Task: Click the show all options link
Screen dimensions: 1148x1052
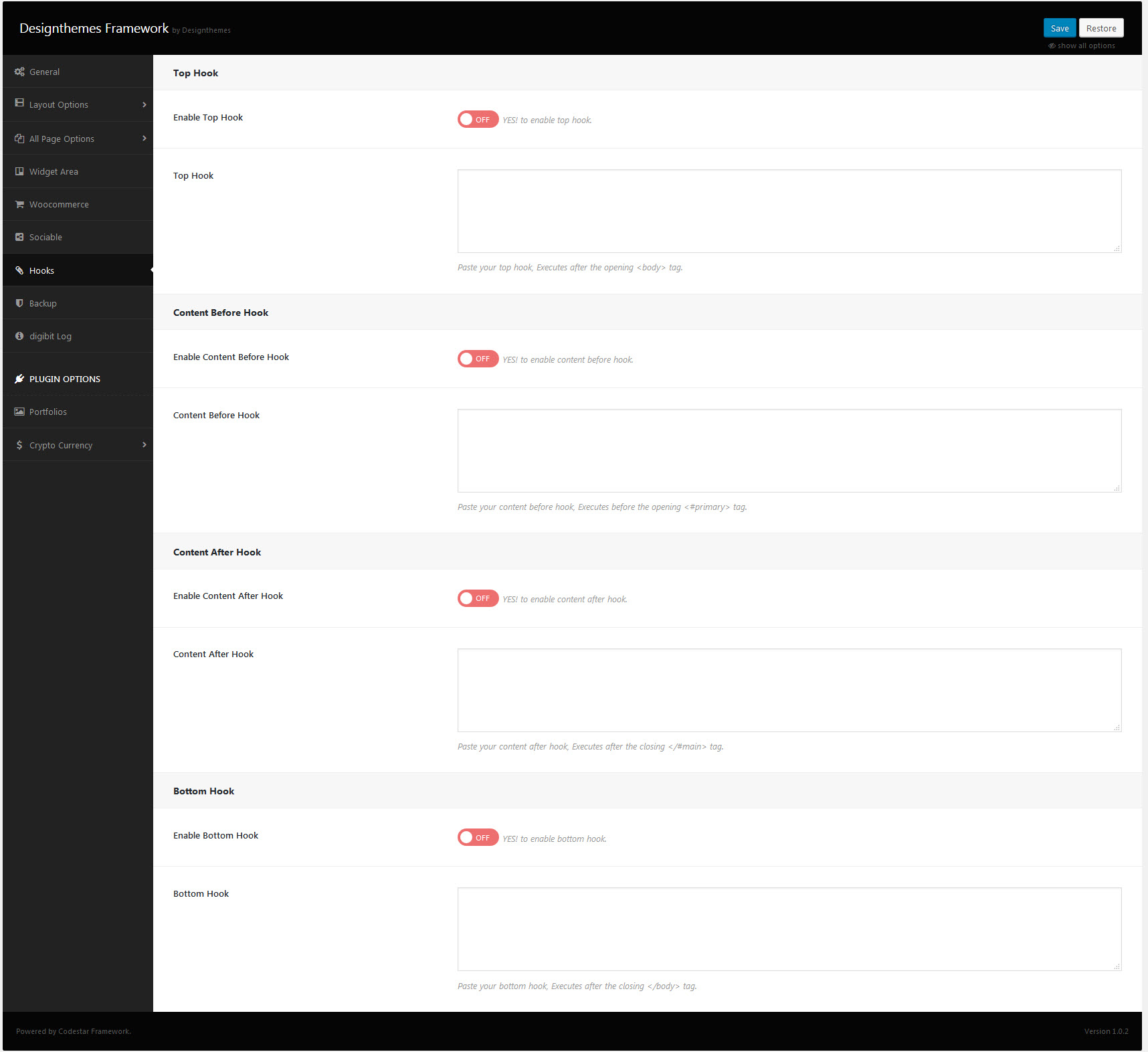Action: (1082, 46)
